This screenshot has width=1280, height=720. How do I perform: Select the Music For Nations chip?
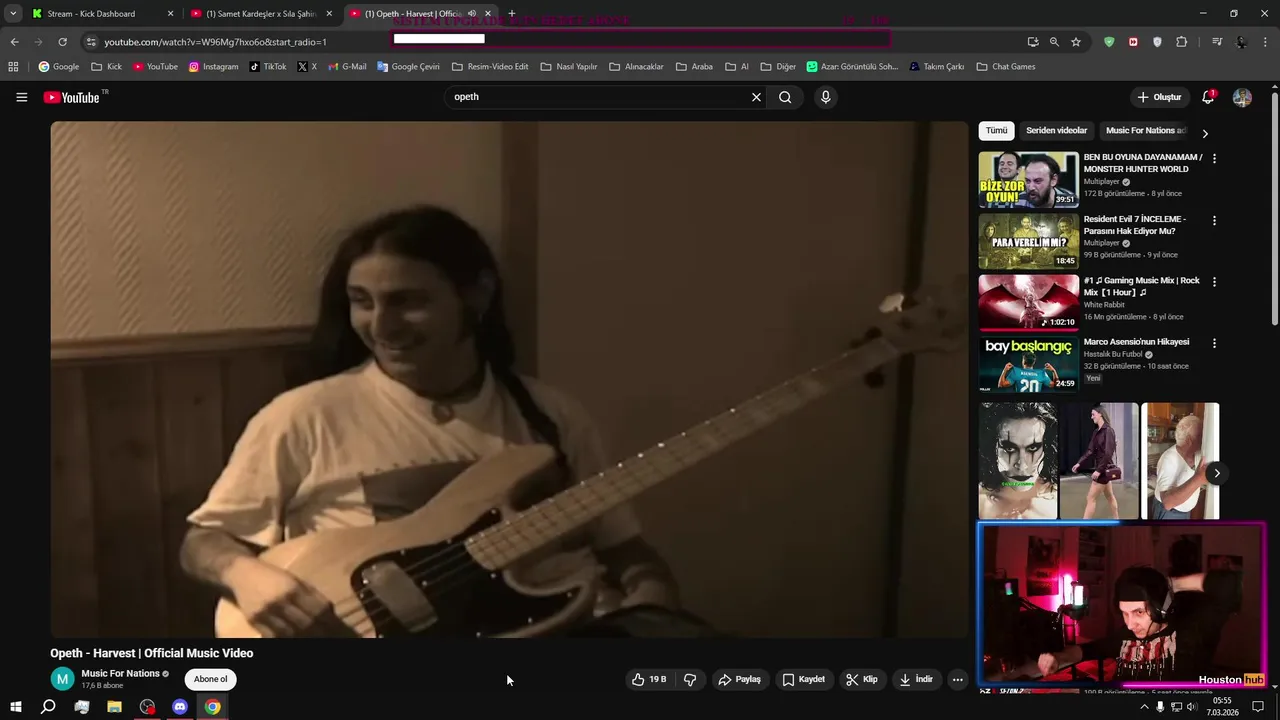pos(1145,131)
